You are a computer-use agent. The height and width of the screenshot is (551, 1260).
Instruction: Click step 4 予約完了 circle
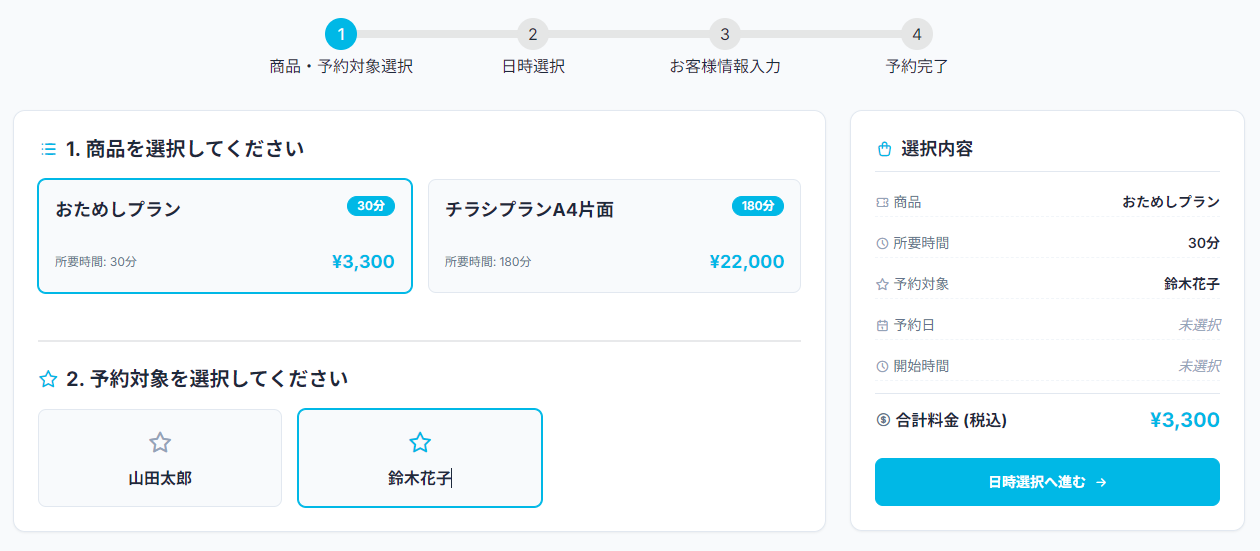coord(917,35)
